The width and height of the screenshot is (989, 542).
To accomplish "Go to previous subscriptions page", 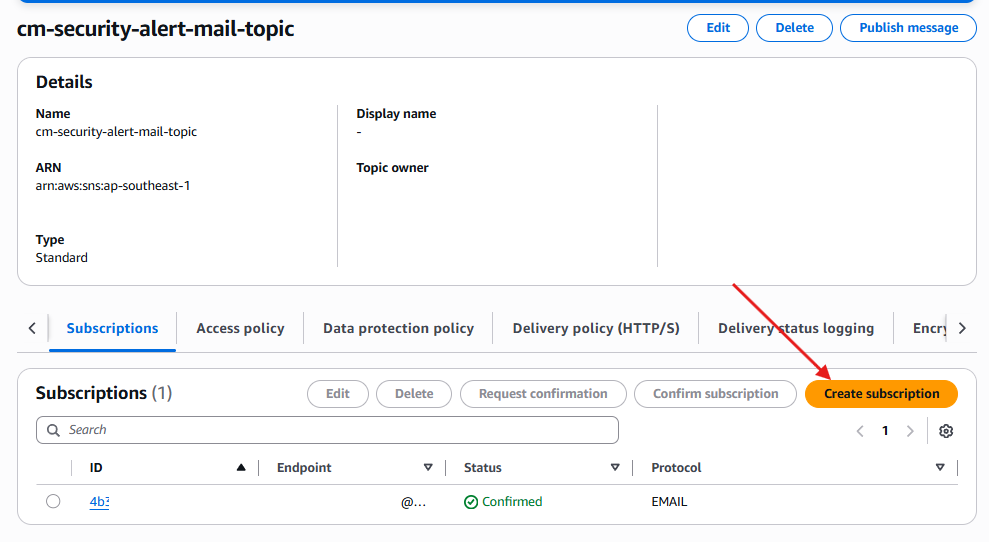I will (x=860, y=431).
